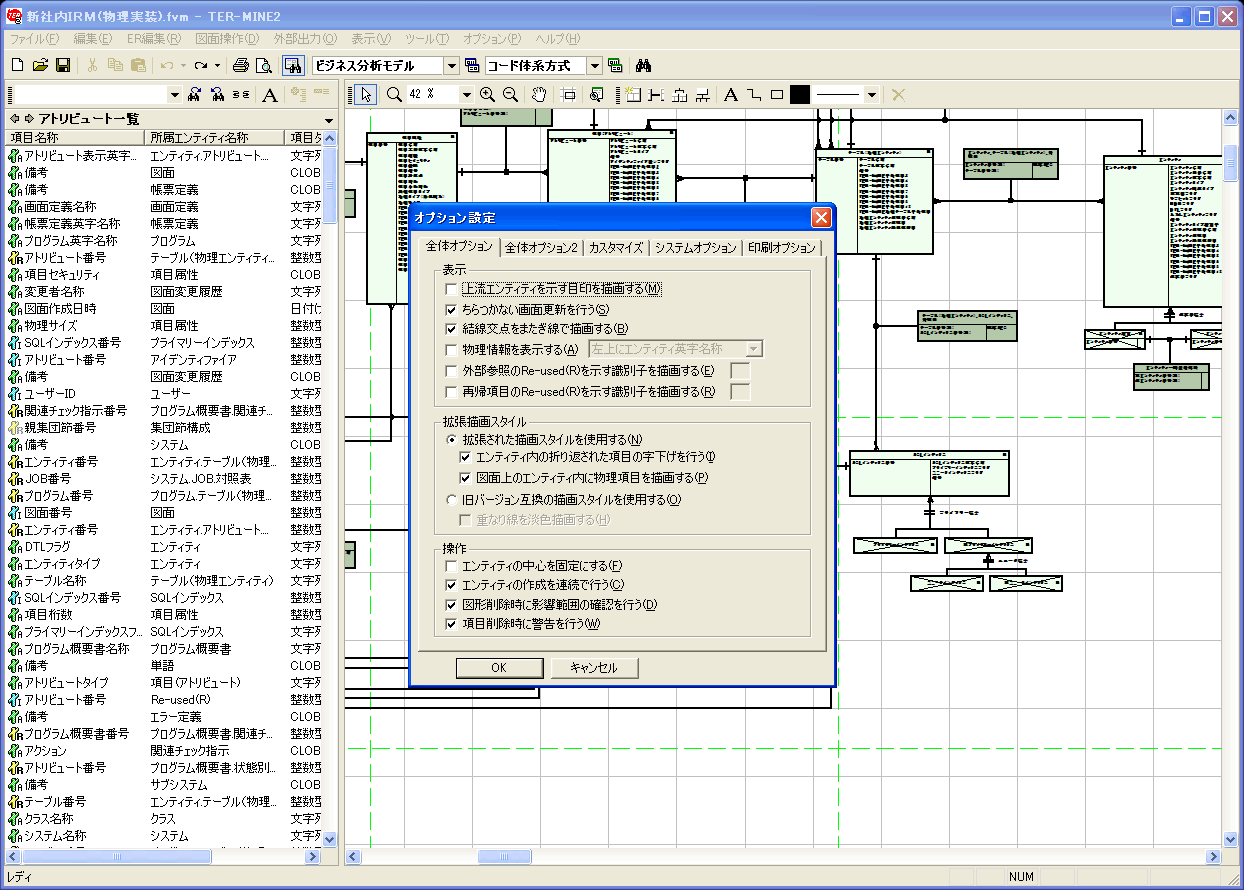This screenshot has height=890, width=1244.
Task: Sort by 所属エンティティ名称 column header
Action: point(215,137)
